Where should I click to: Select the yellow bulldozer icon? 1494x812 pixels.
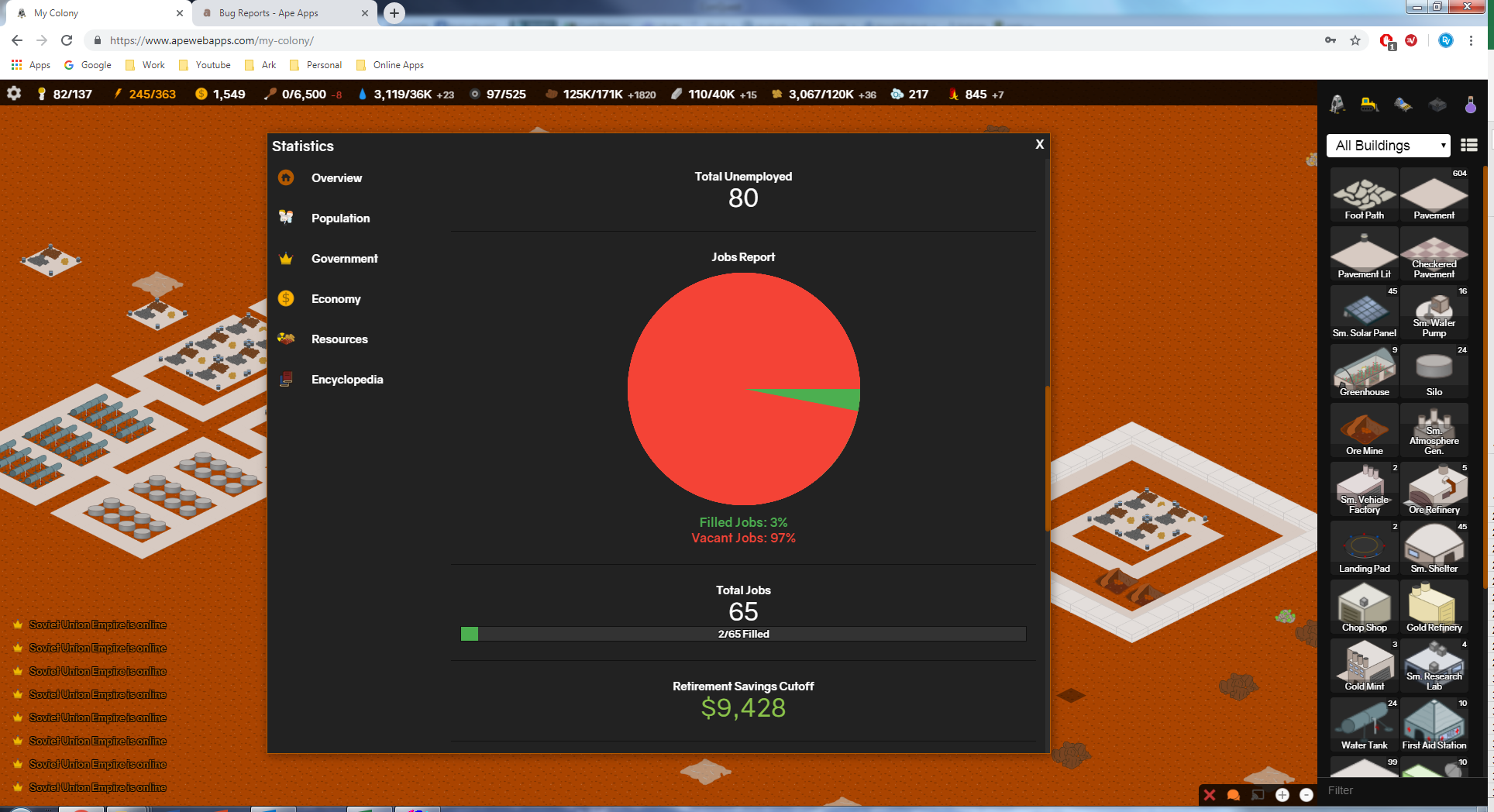[x=1370, y=105]
